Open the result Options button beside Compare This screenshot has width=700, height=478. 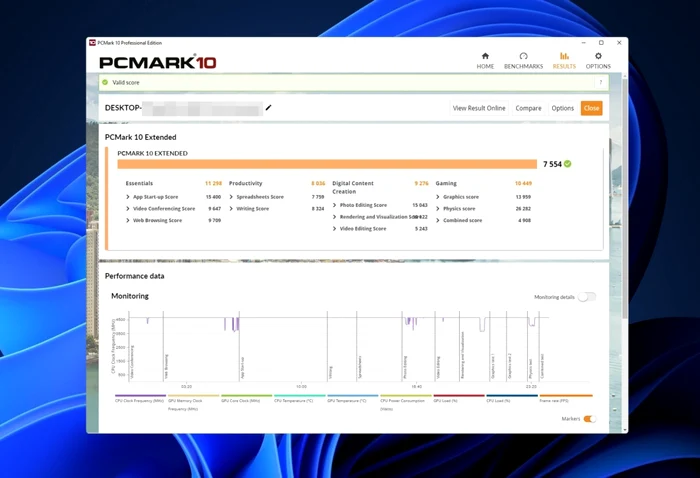[x=562, y=108]
